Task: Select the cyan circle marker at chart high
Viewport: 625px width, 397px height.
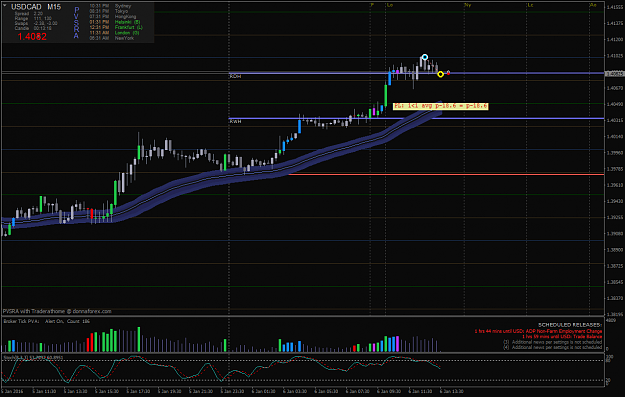Action: tap(425, 57)
